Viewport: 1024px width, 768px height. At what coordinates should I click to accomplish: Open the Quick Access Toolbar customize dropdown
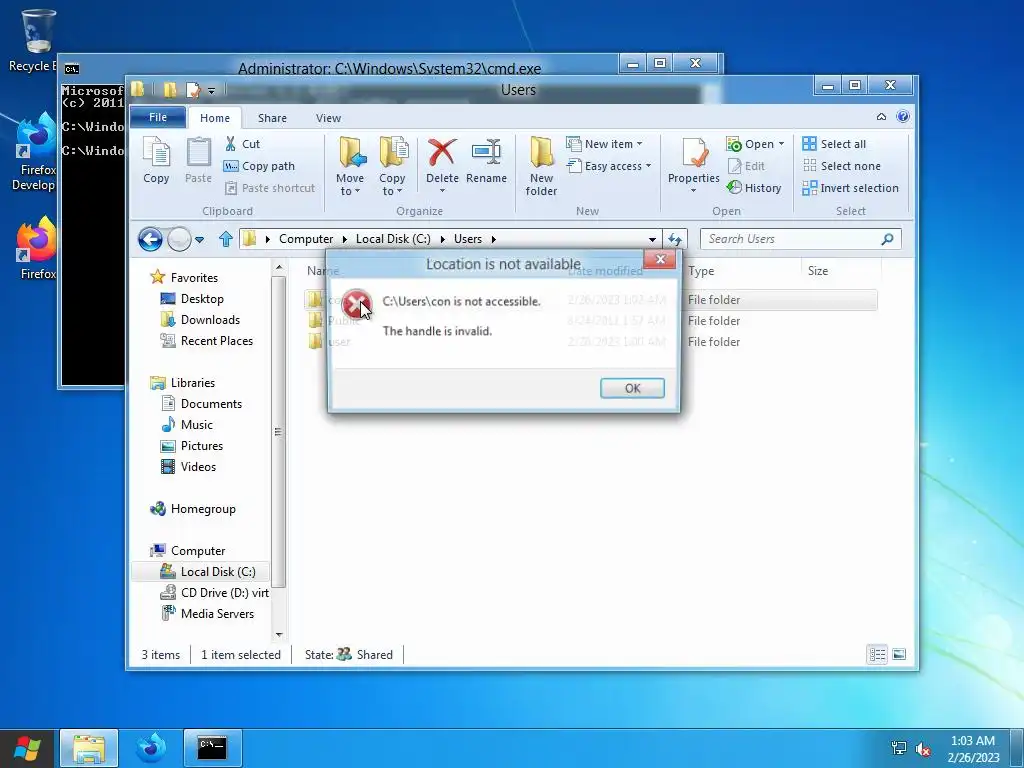(x=212, y=91)
